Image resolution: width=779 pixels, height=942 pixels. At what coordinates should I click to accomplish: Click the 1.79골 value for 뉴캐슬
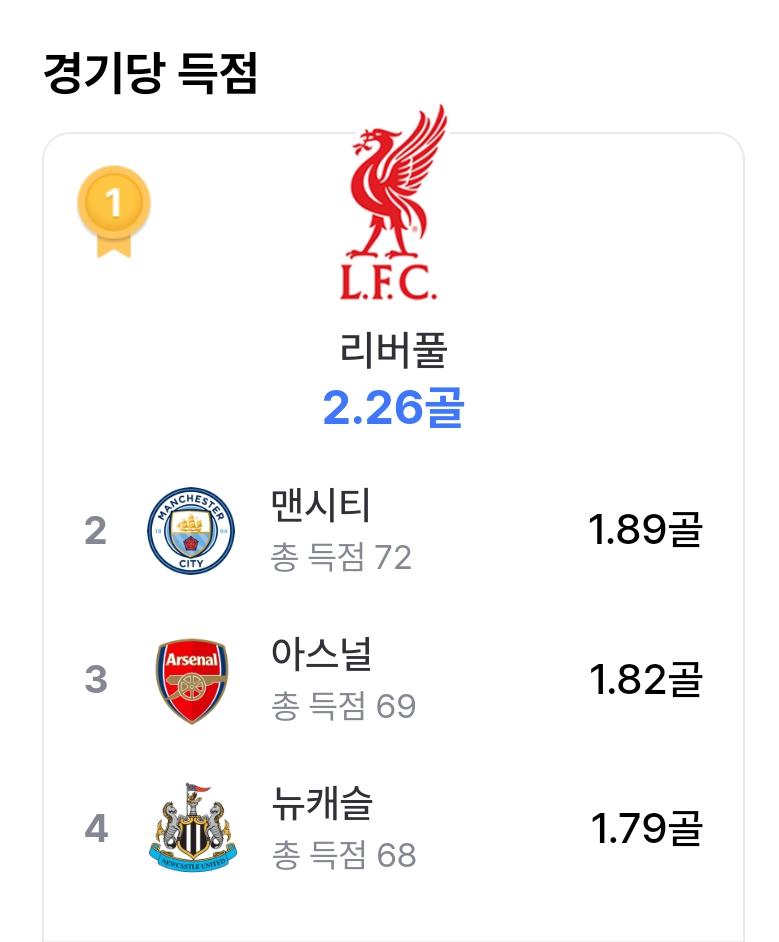647,828
